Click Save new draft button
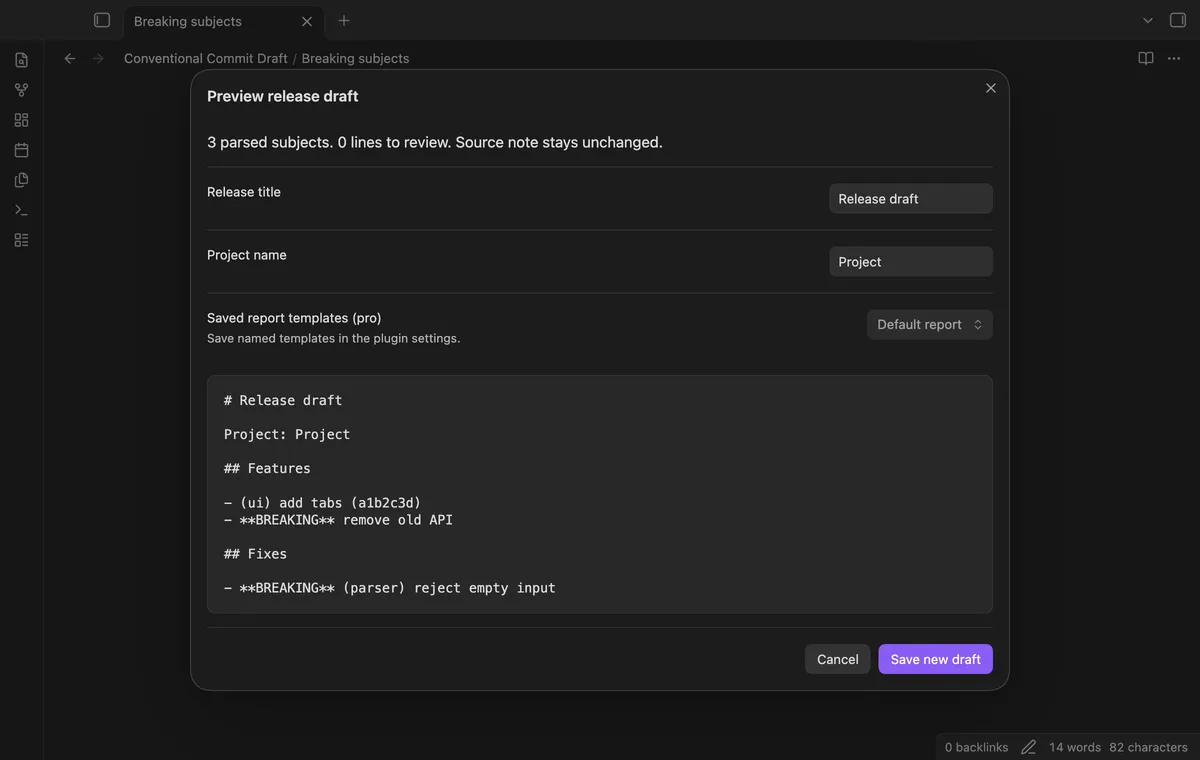 pos(936,659)
